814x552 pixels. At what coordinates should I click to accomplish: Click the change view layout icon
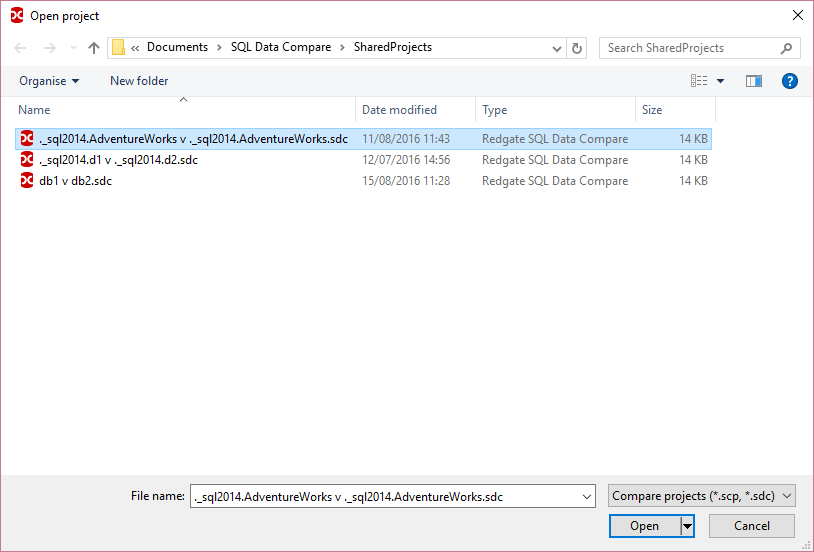click(x=699, y=81)
